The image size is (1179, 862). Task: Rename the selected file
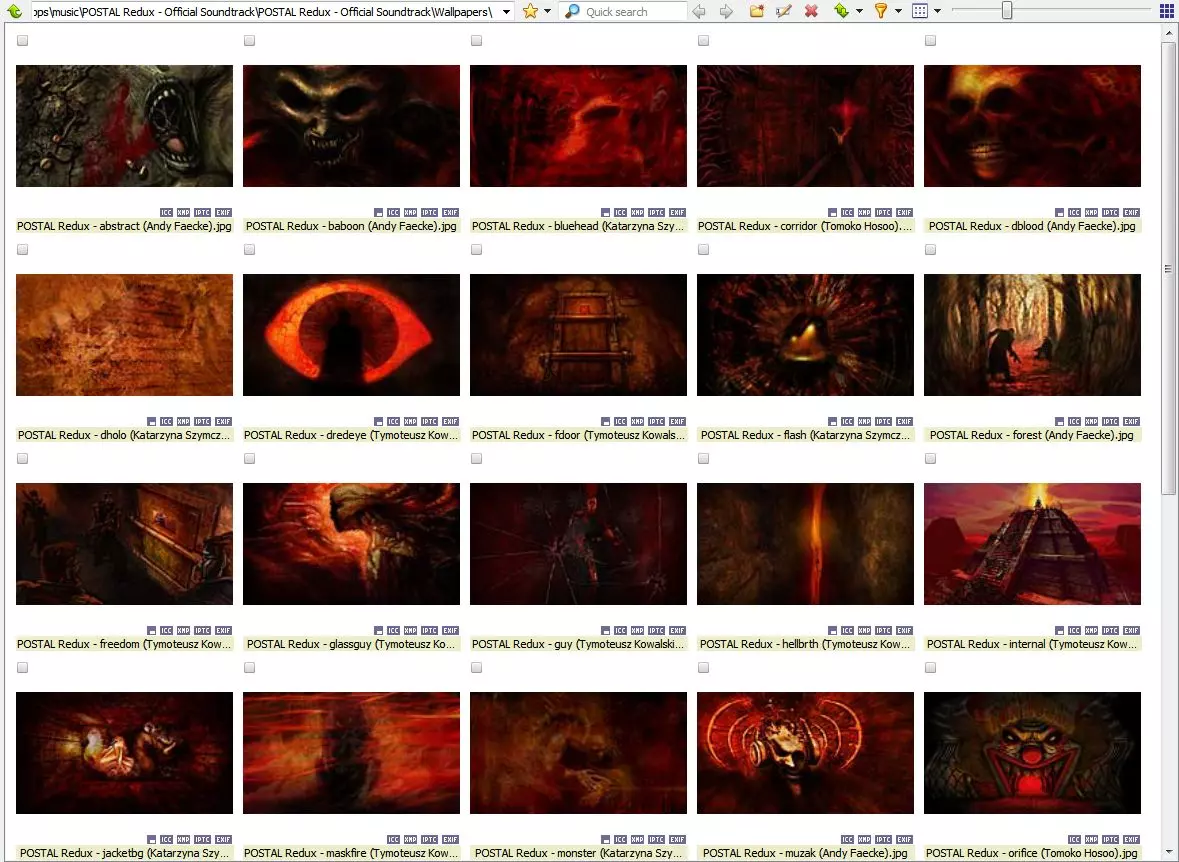[783, 11]
